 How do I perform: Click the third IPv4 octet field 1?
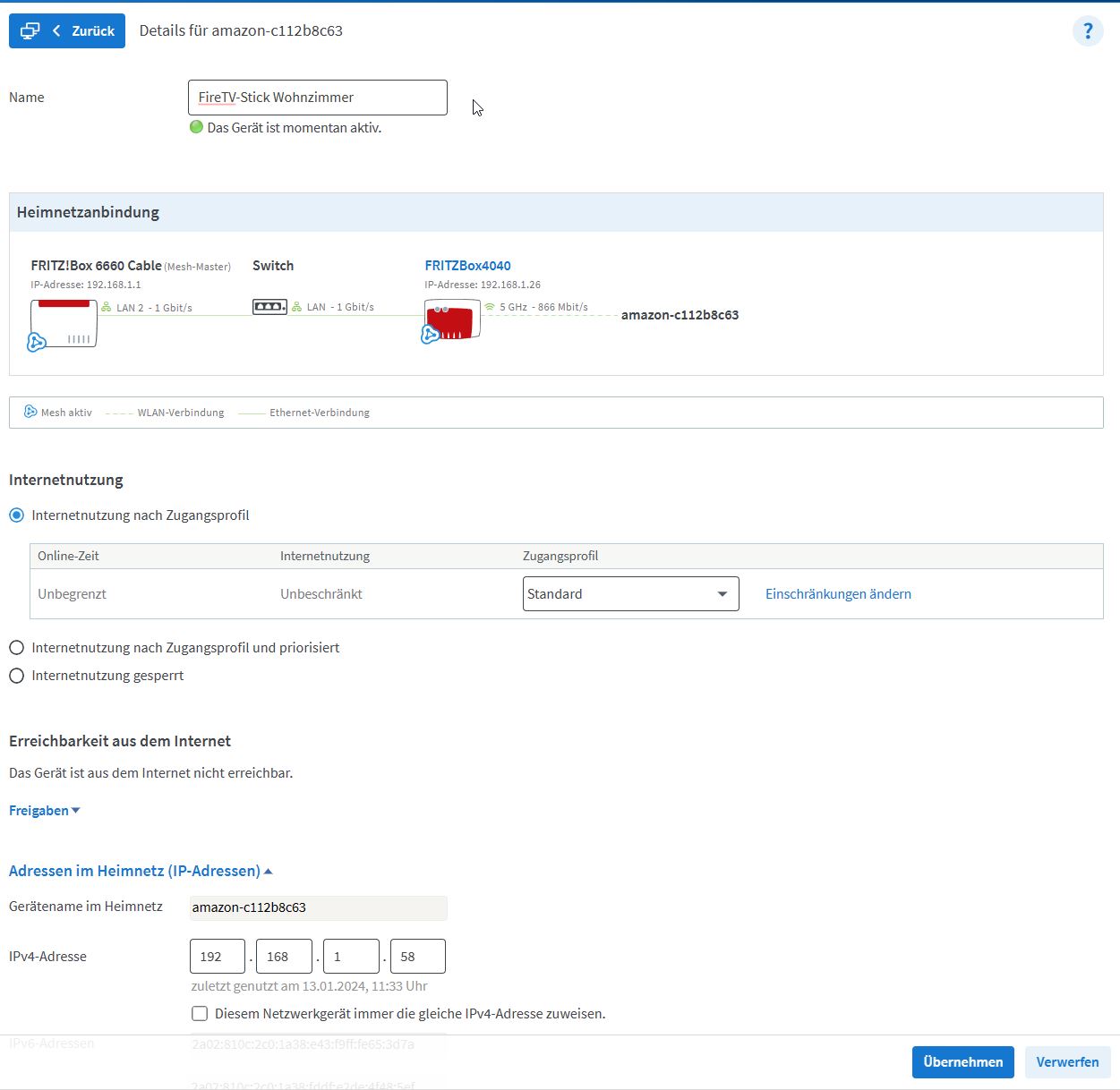click(351, 957)
